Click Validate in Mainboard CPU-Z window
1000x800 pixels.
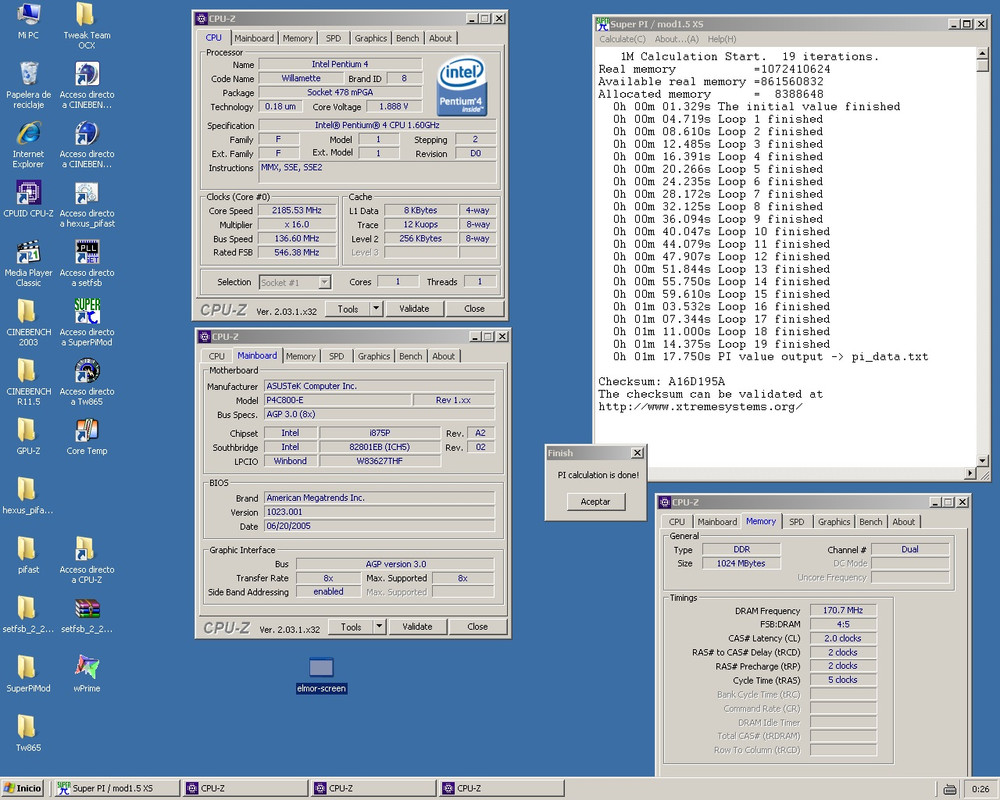tap(417, 626)
